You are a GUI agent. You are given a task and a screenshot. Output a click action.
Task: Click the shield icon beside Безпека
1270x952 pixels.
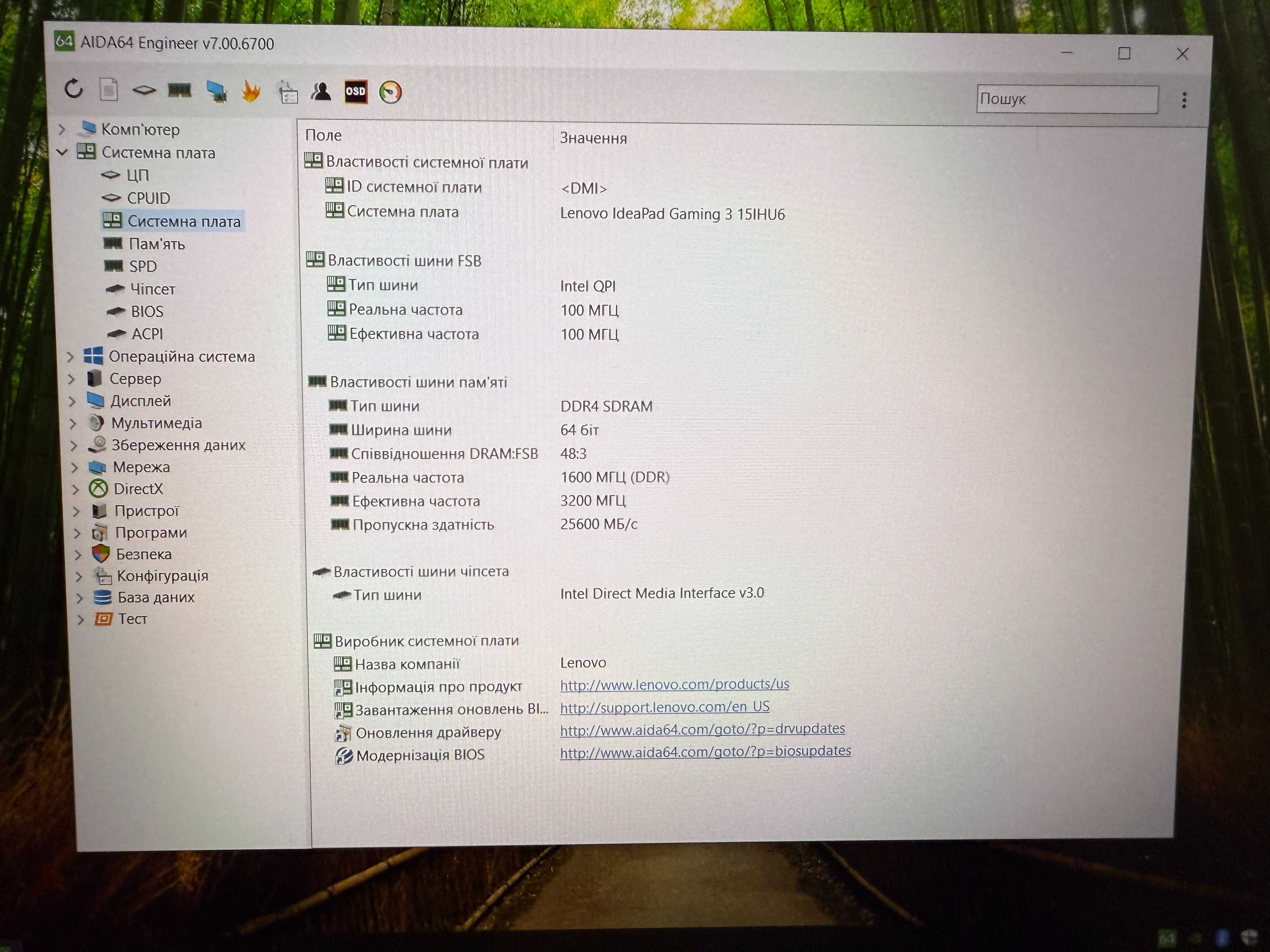100,554
